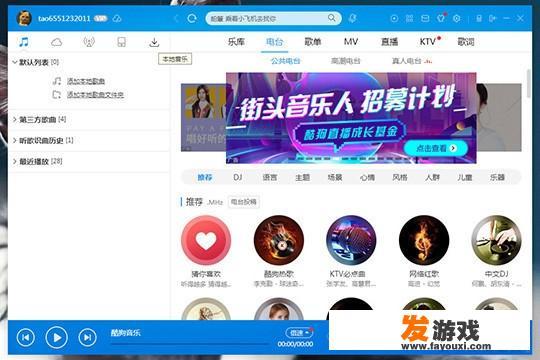Select the 人群 radio category

[432, 177]
